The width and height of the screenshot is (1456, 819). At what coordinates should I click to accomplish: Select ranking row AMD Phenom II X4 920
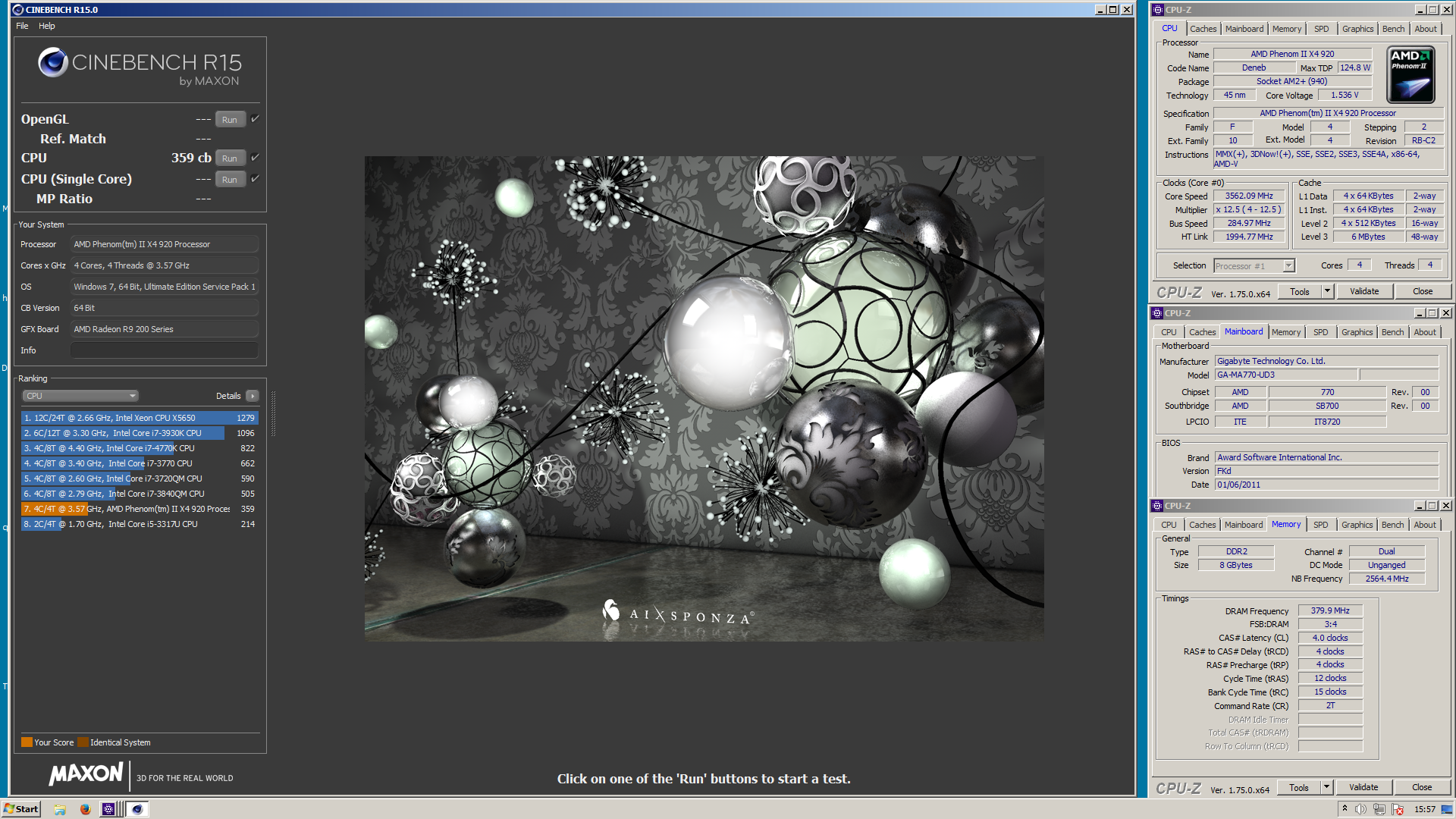[x=140, y=509]
